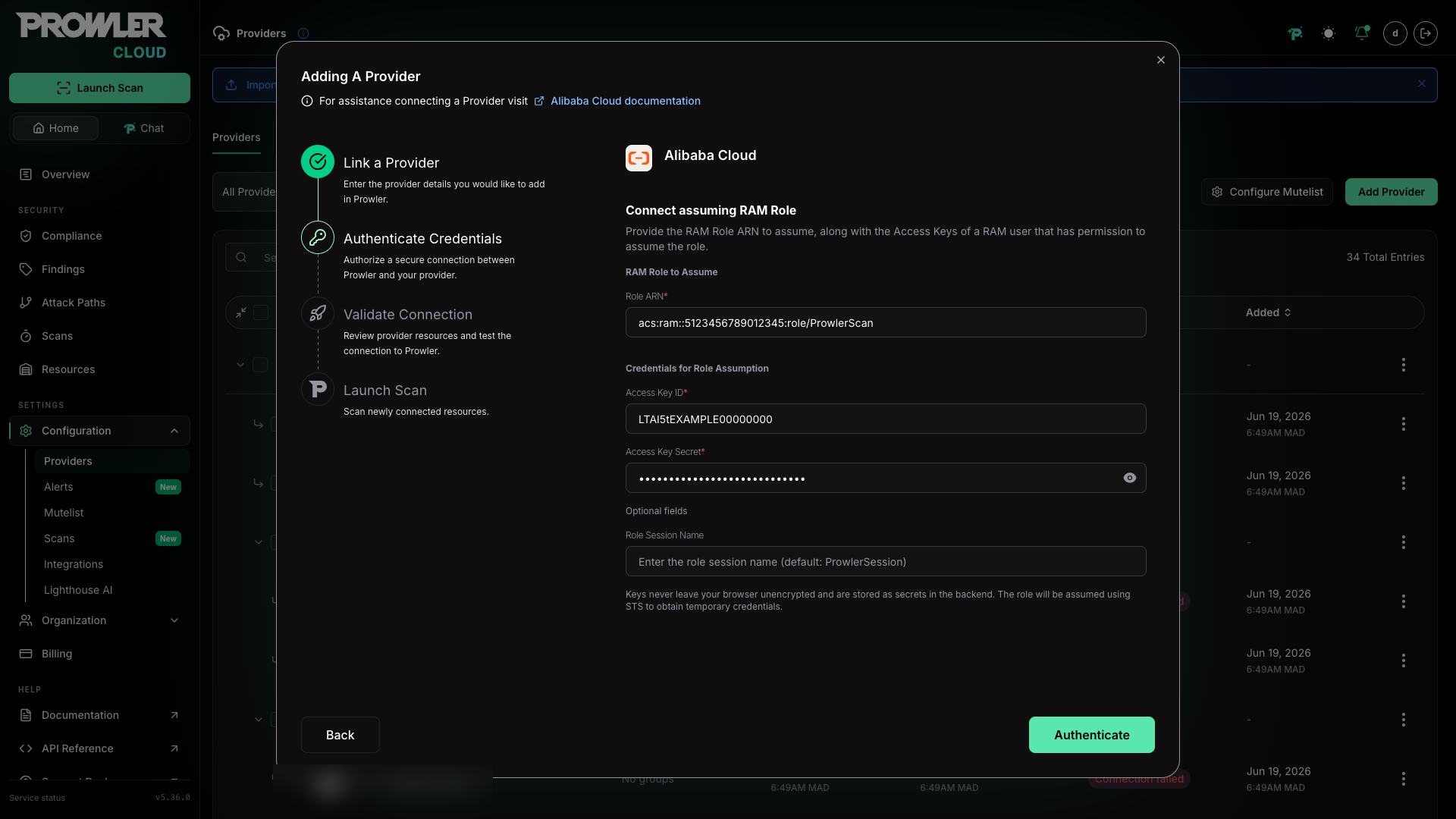Fill in the Role Session Name field

tap(886, 561)
